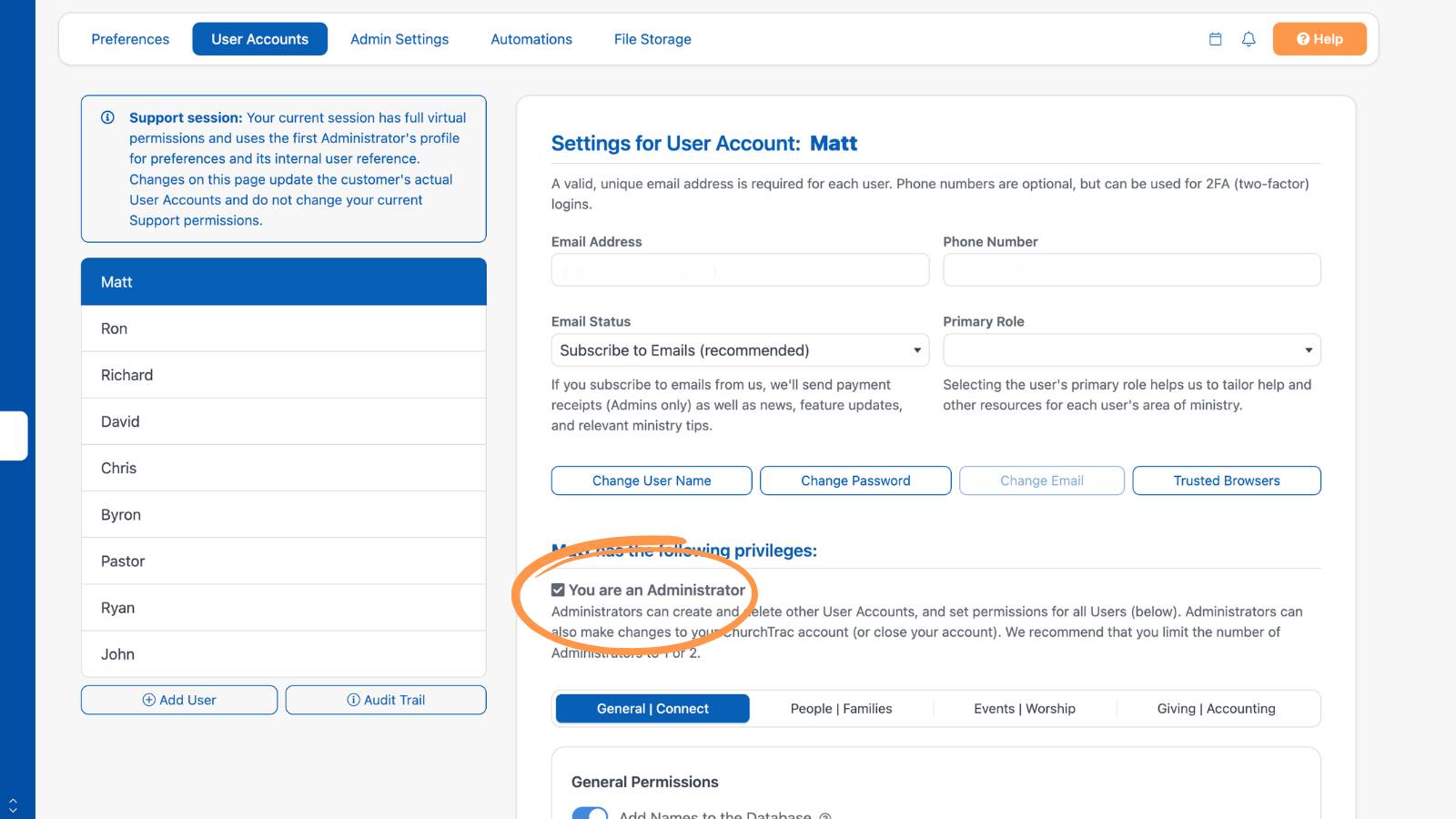This screenshot has height=819, width=1456.
Task: Click the Phone Number input field
Action: (x=1132, y=270)
